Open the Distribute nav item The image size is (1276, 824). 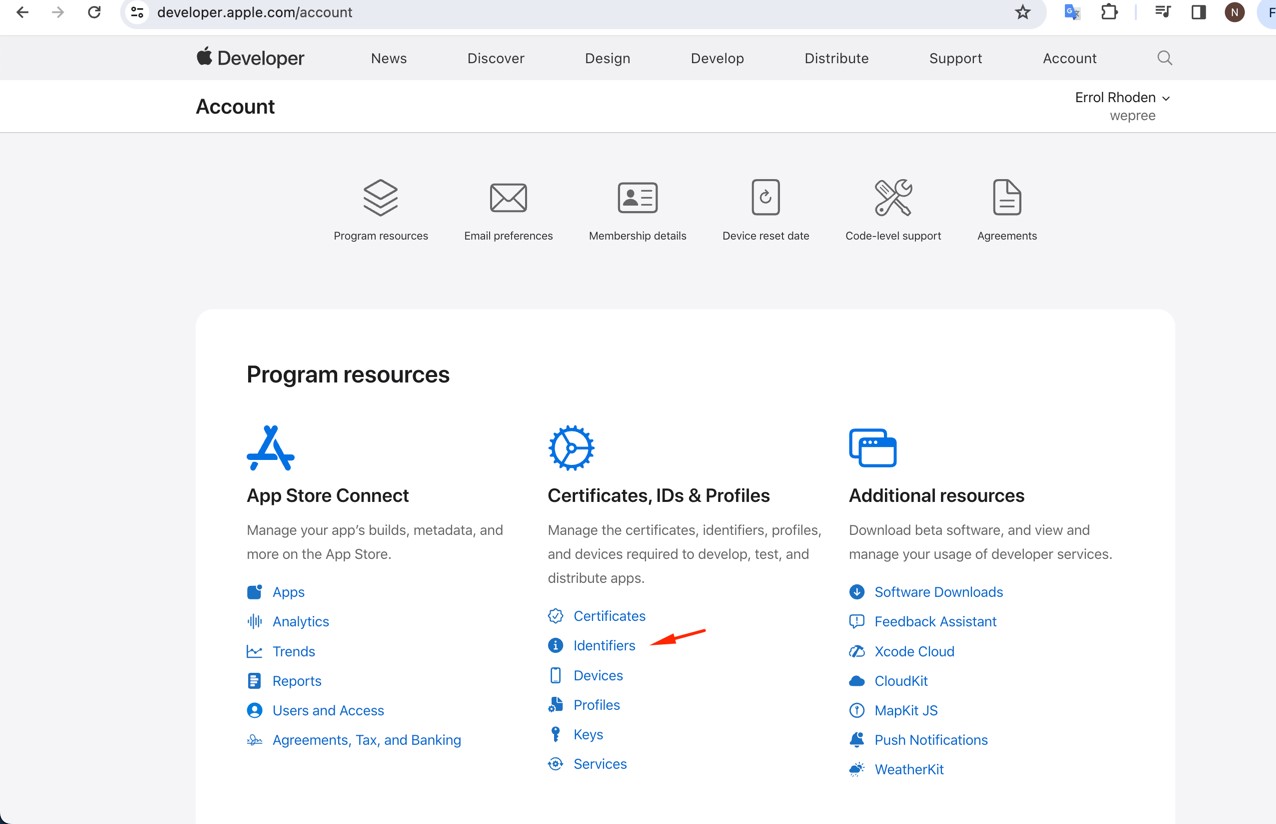(x=836, y=58)
